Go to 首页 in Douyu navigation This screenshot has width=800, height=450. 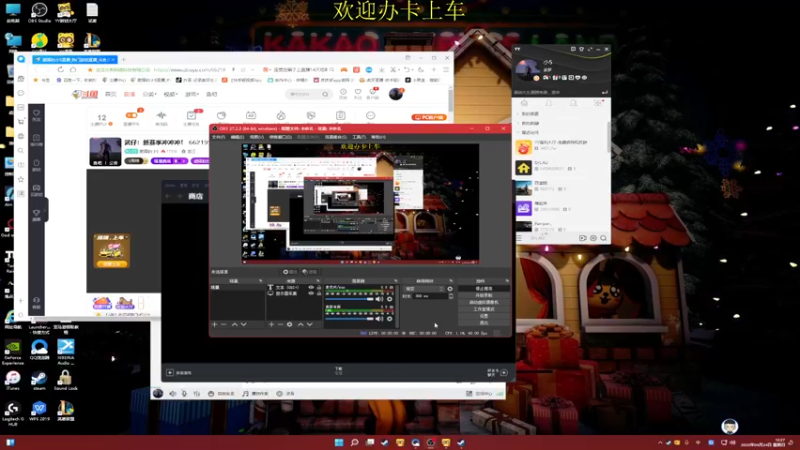click(110, 94)
